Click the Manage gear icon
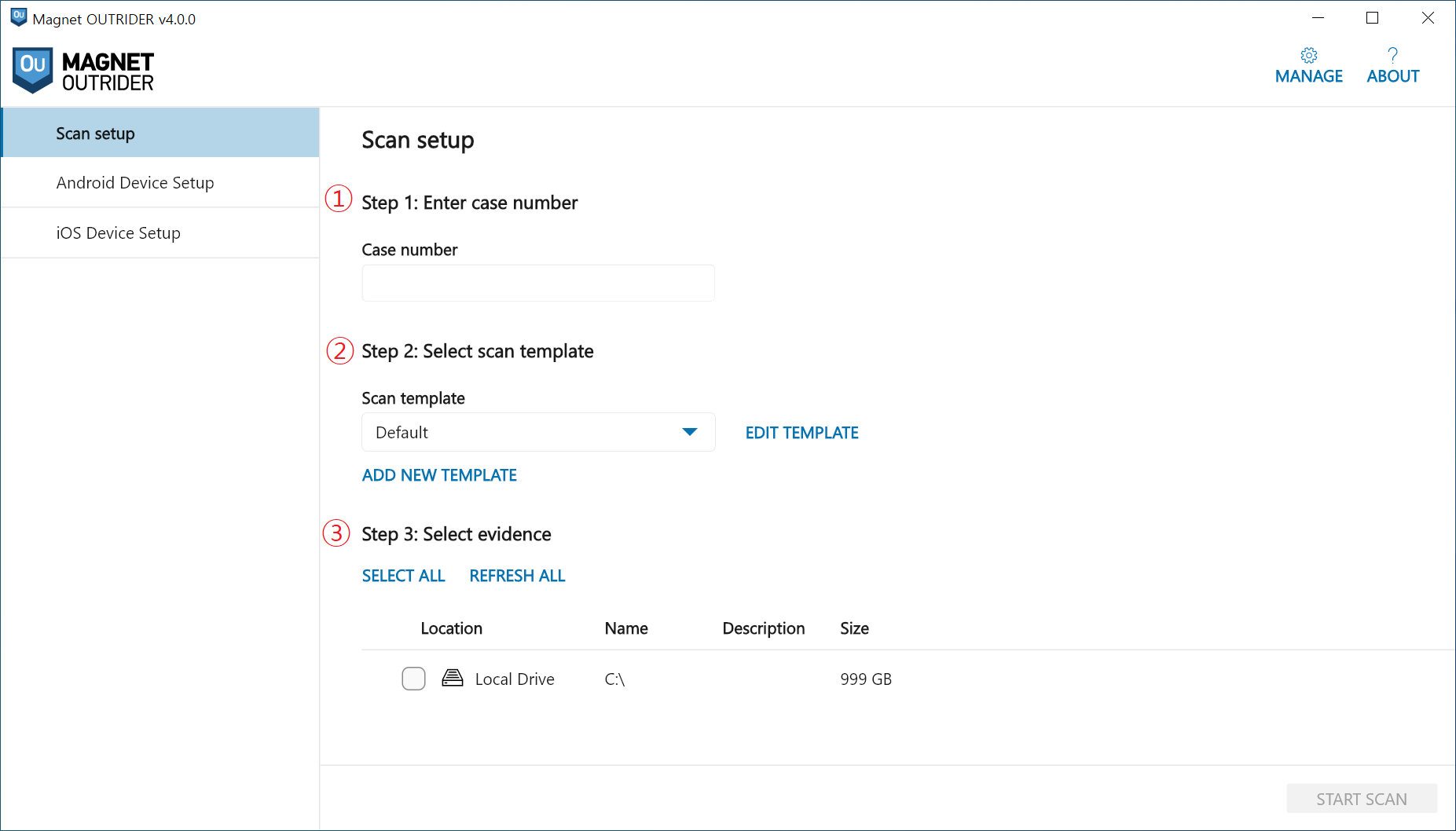 click(x=1308, y=55)
